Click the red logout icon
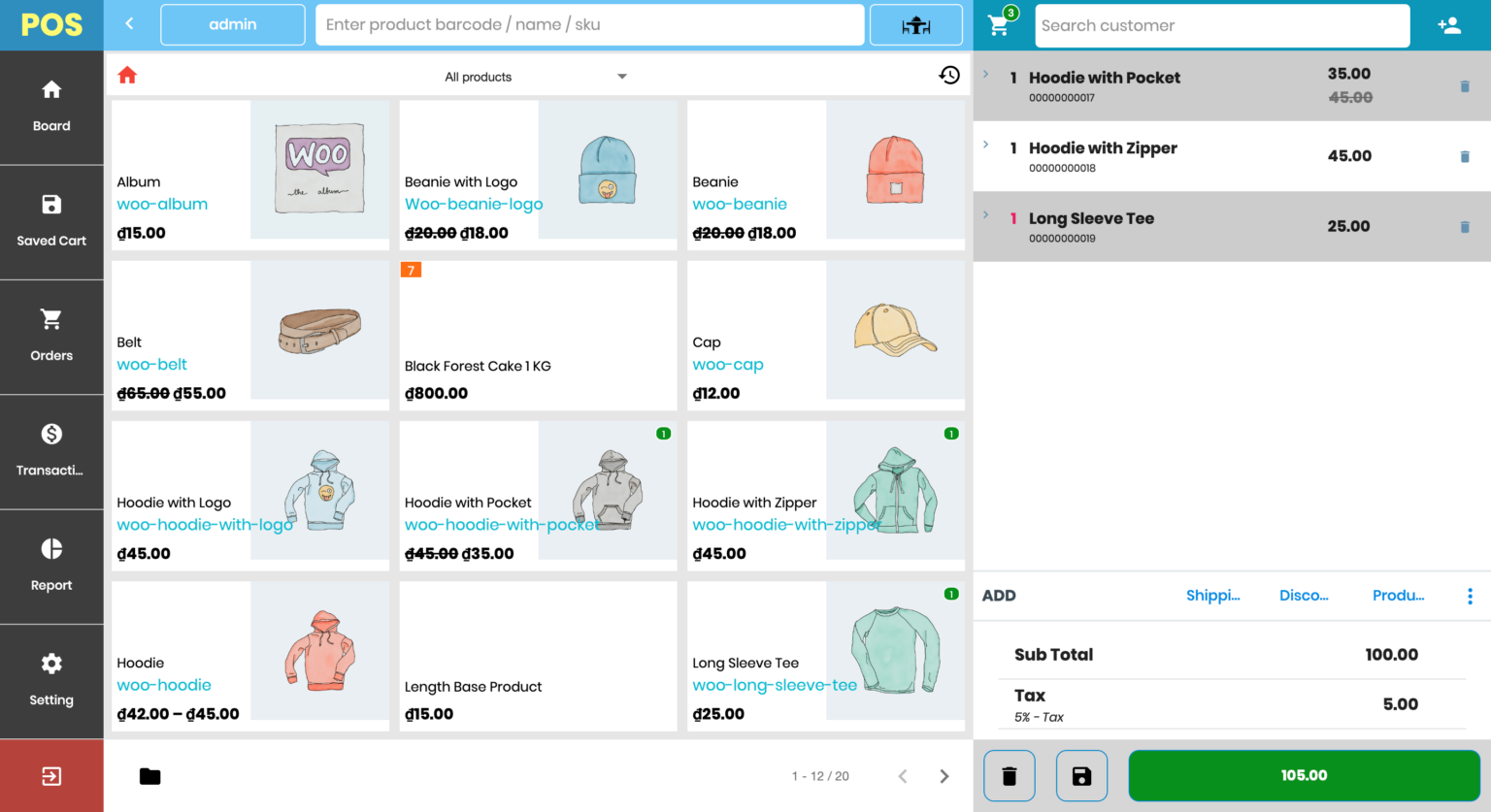This screenshot has height=812, width=1491. tap(50, 775)
